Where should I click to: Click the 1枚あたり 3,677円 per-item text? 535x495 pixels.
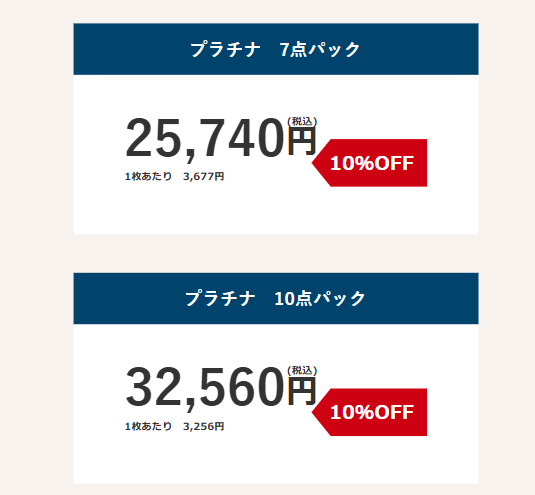coord(174,176)
